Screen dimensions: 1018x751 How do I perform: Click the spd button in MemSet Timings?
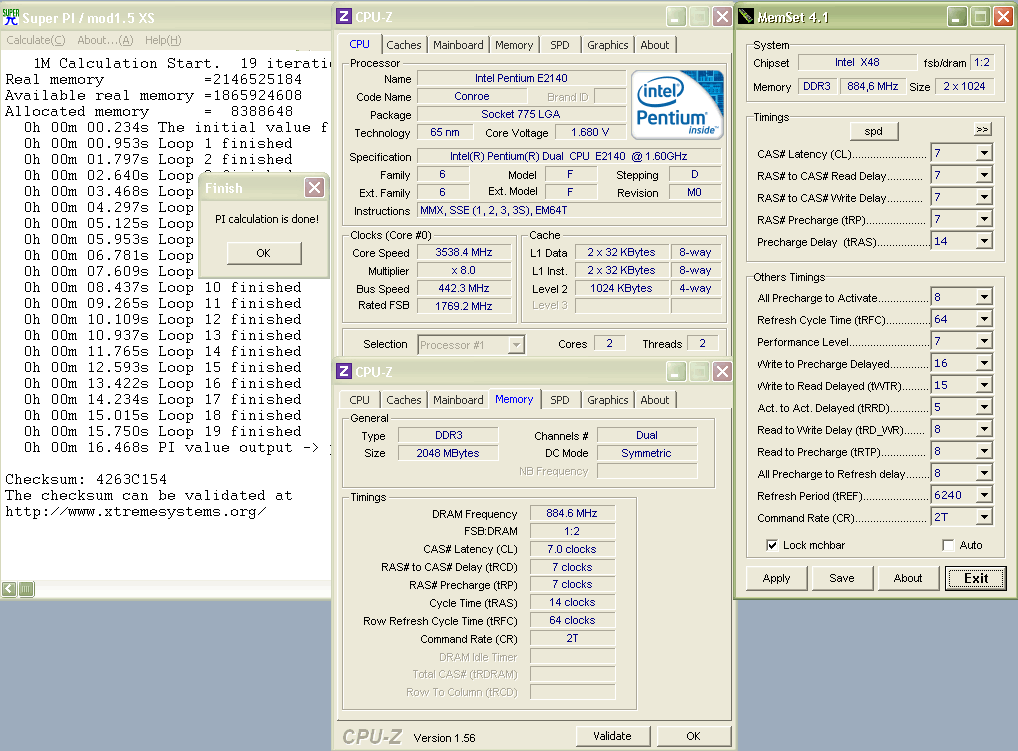point(874,131)
